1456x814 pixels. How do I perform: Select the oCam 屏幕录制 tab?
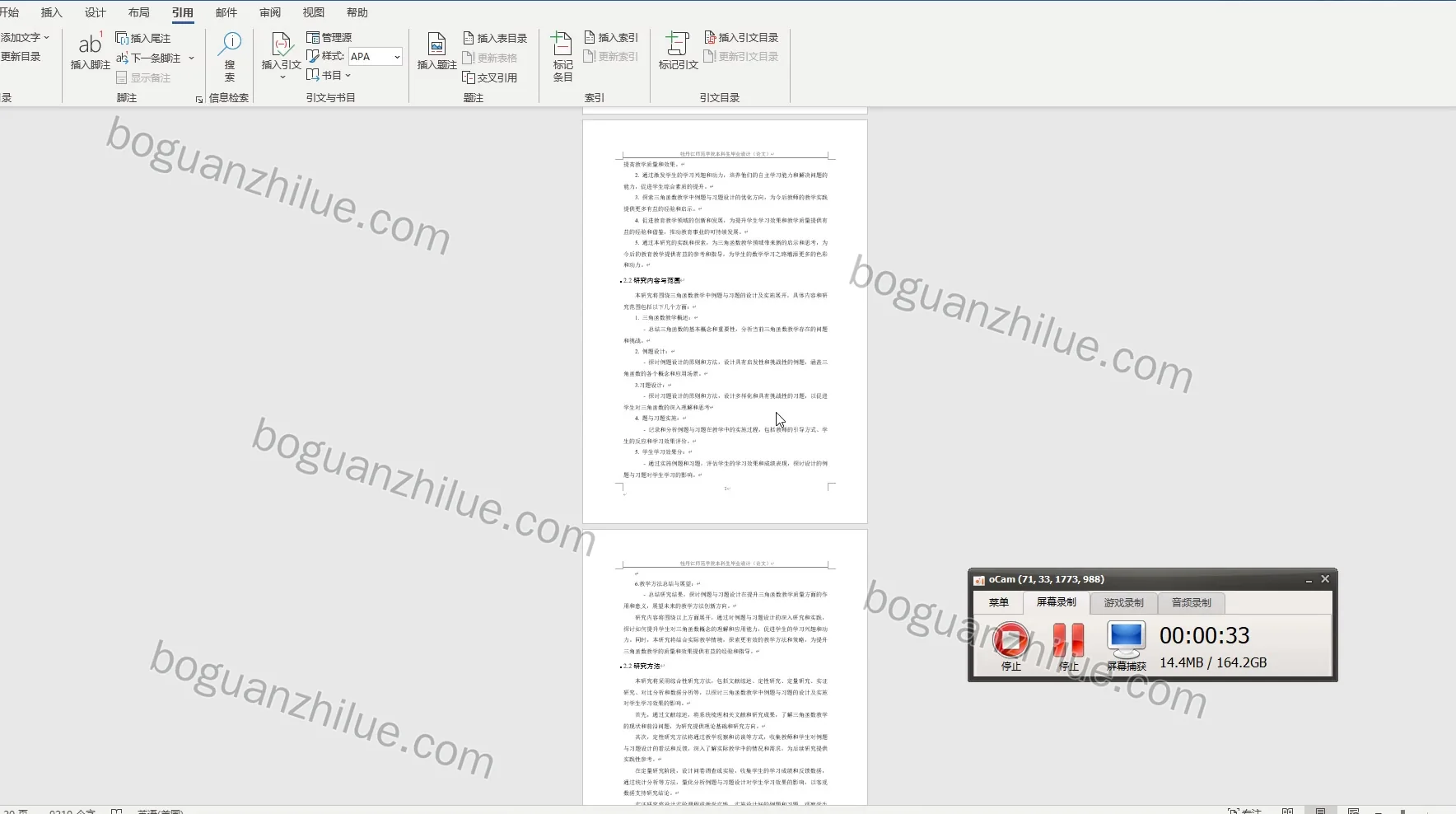(x=1057, y=602)
